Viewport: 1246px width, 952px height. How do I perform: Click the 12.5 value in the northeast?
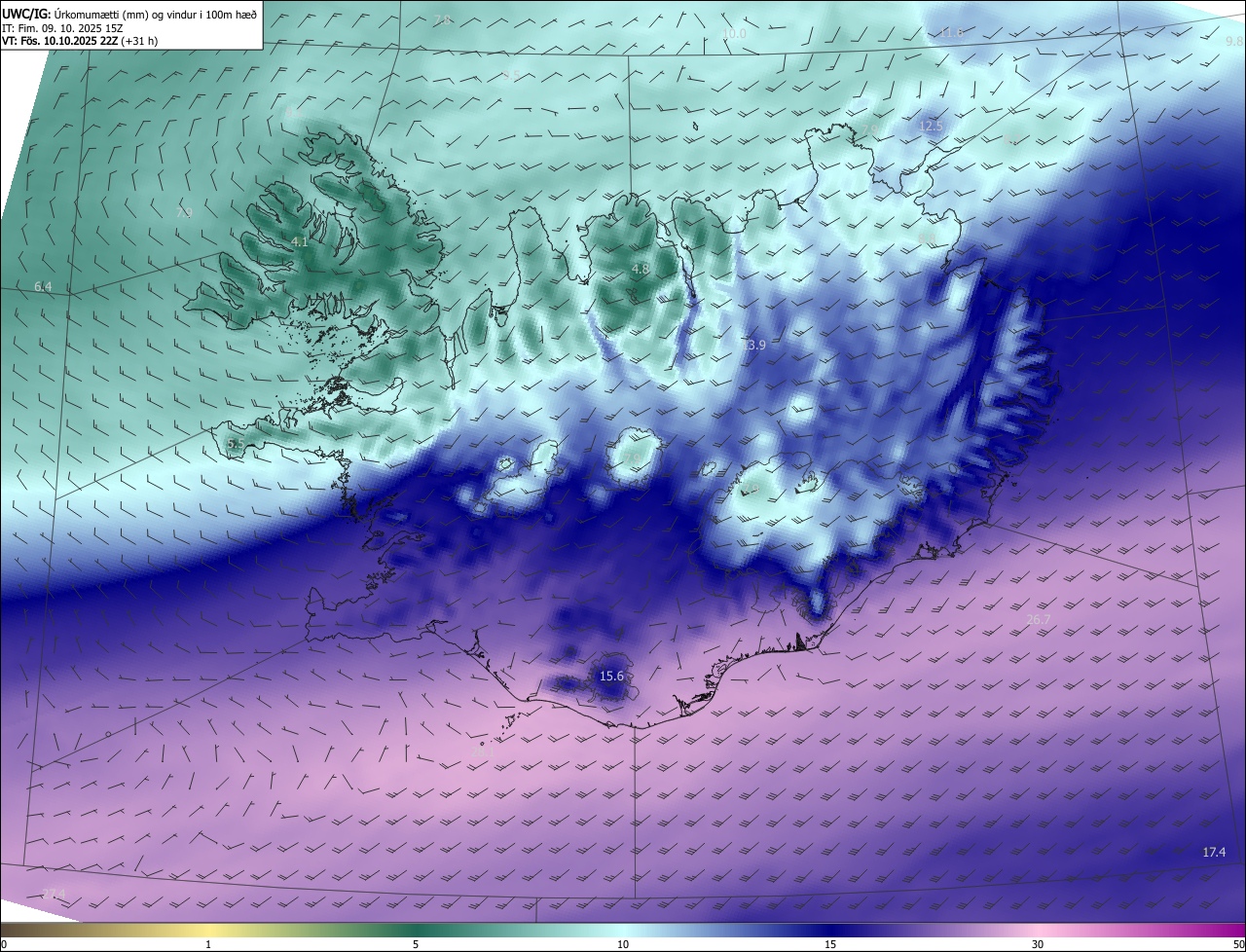(931, 127)
